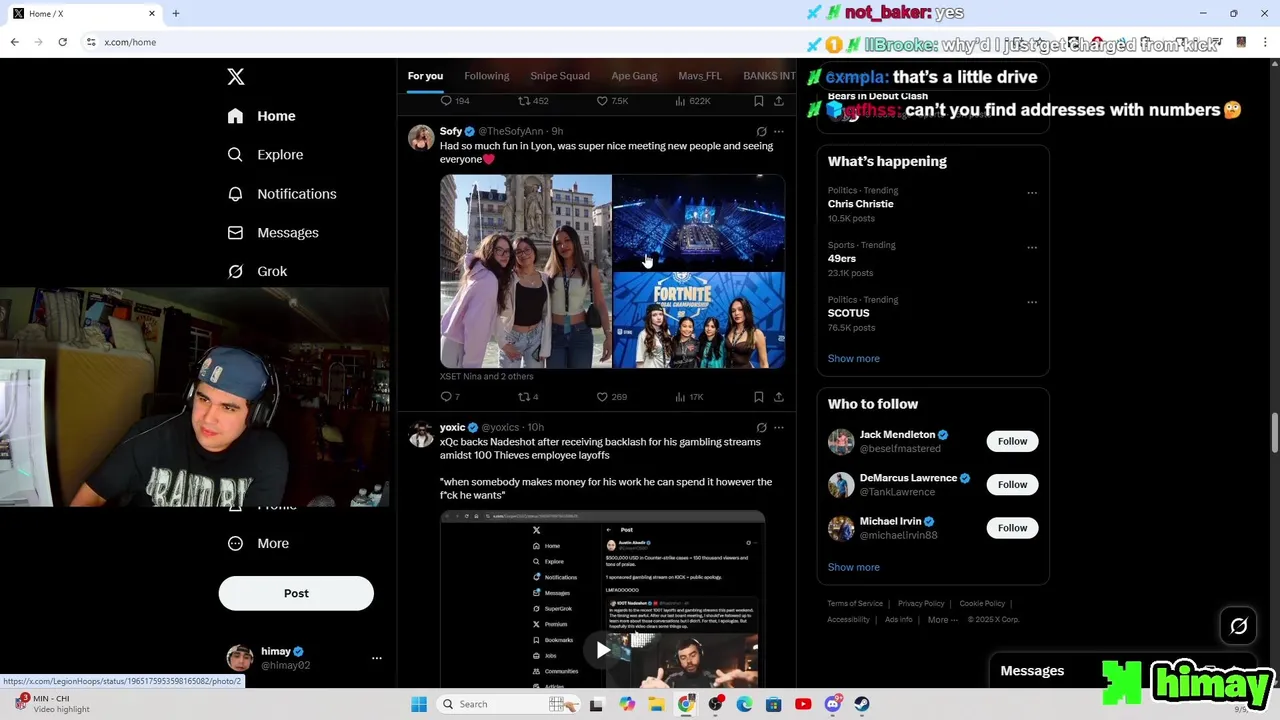Click the Post button
1280x720 pixels.
pyautogui.click(x=296, y=593)
